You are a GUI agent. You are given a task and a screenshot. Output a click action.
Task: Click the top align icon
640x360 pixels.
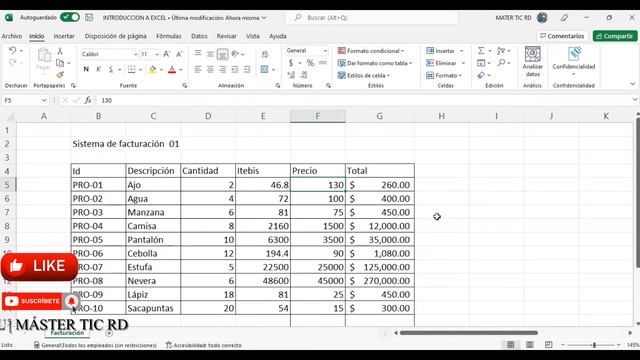tap(198, 53)
